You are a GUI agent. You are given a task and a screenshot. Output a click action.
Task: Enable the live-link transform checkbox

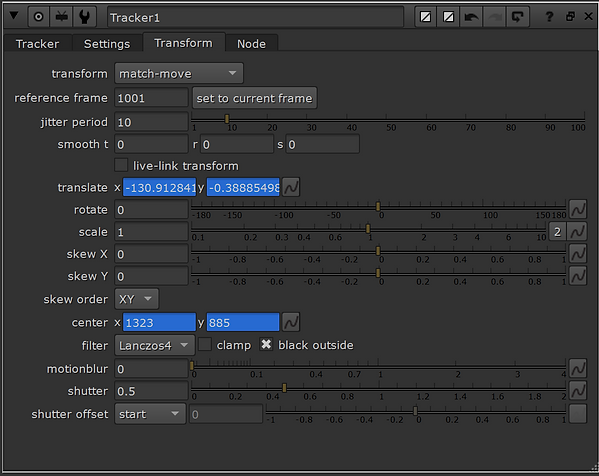point(121,165)
